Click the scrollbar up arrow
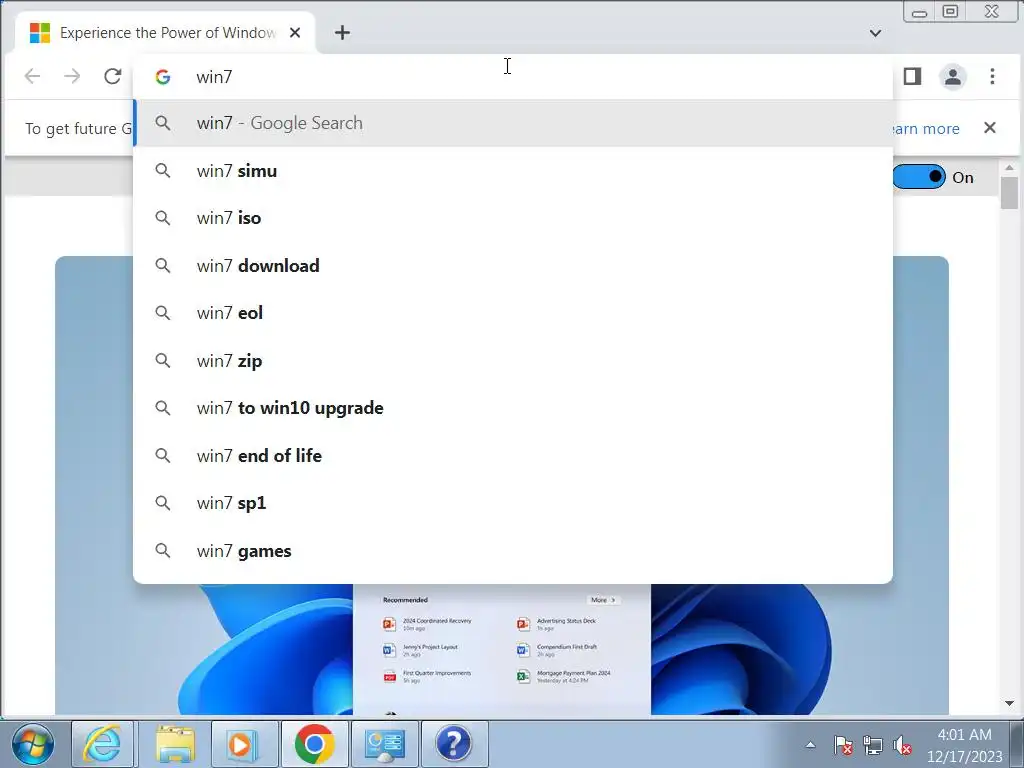Viewport: 1024px width, 768px height. click(1010, 168)
